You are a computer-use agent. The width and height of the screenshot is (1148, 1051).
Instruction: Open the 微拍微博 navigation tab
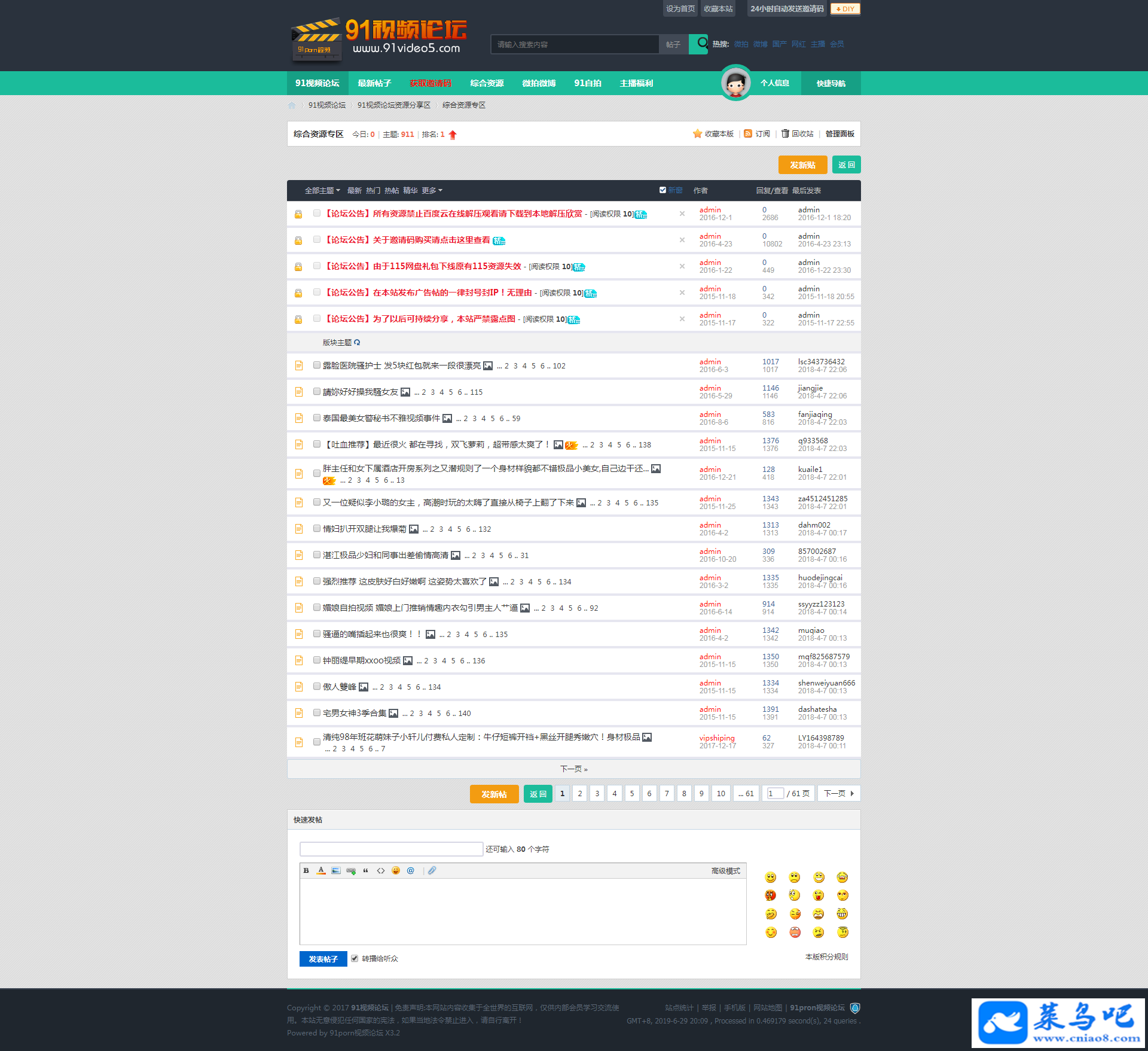[x=539, y=83]
